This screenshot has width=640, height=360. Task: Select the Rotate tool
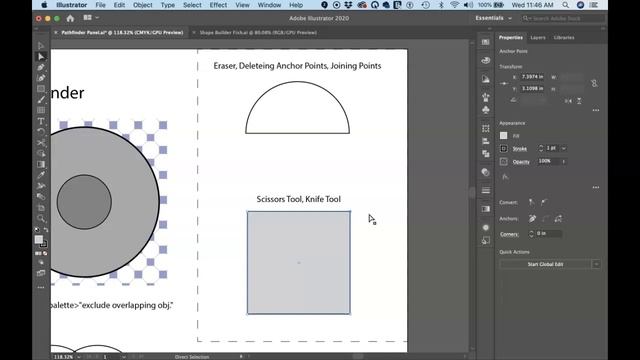[x=41, y=132]
